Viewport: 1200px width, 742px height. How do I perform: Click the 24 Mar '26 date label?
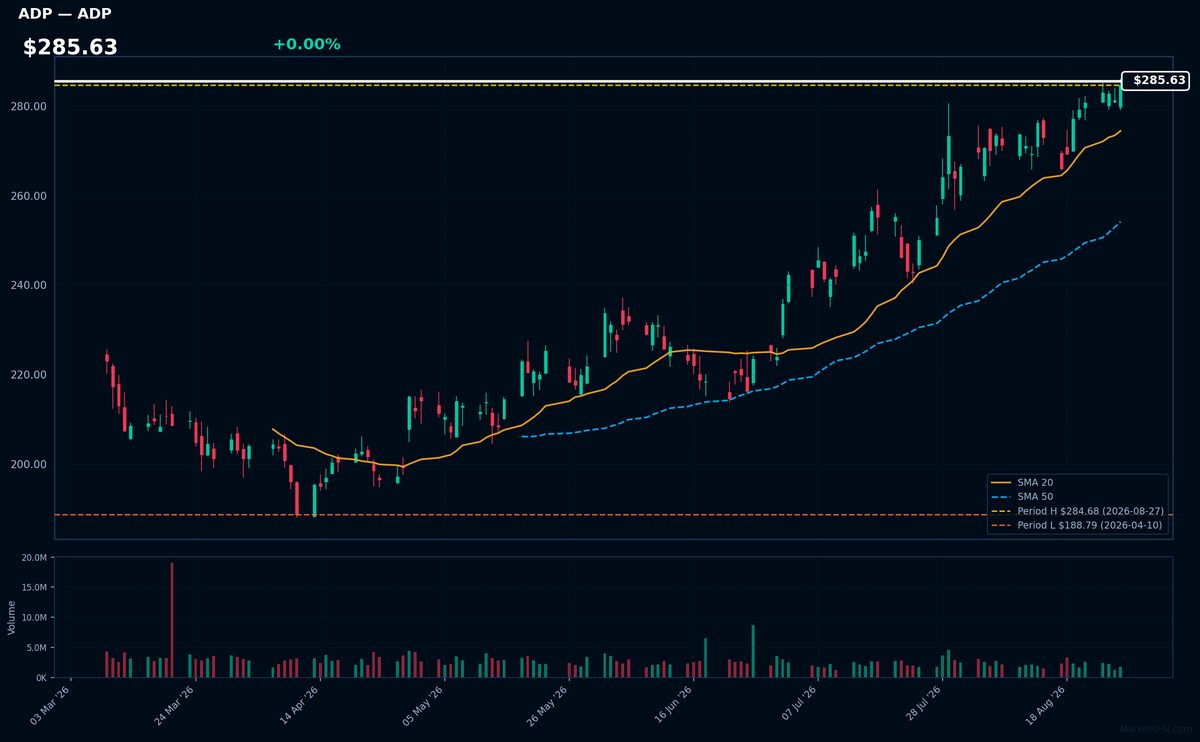click(x=174, y=705)
